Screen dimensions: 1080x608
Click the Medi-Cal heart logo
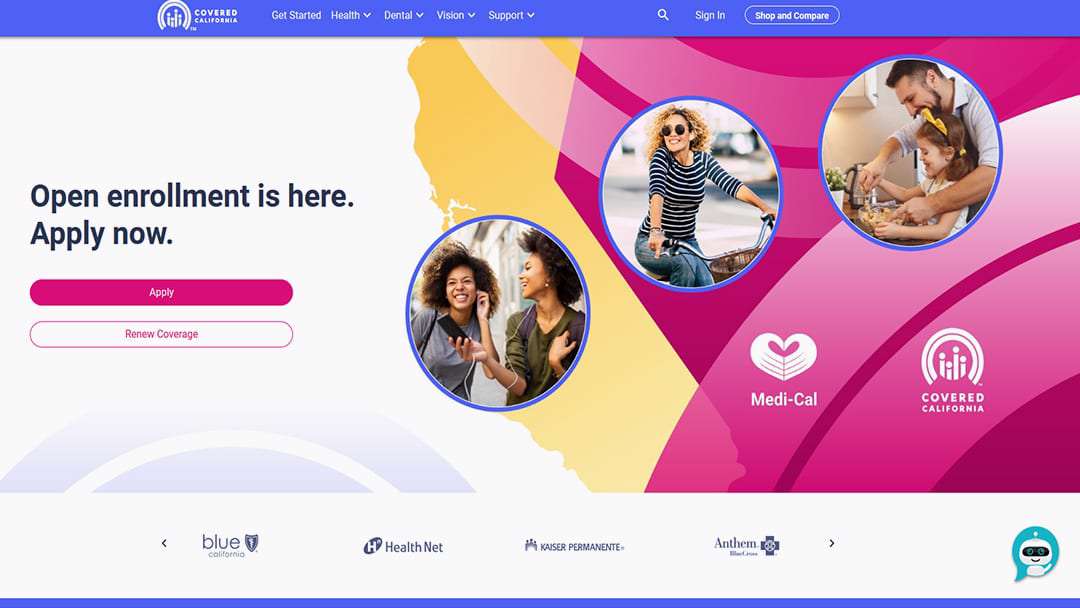coord(784,369)
